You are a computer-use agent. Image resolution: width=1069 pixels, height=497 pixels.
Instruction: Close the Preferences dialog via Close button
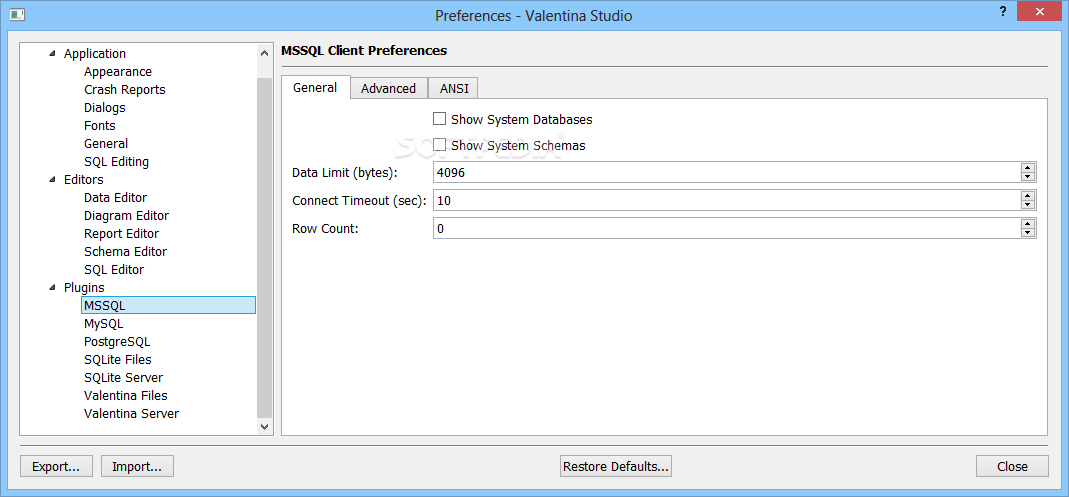(1012, 466)
